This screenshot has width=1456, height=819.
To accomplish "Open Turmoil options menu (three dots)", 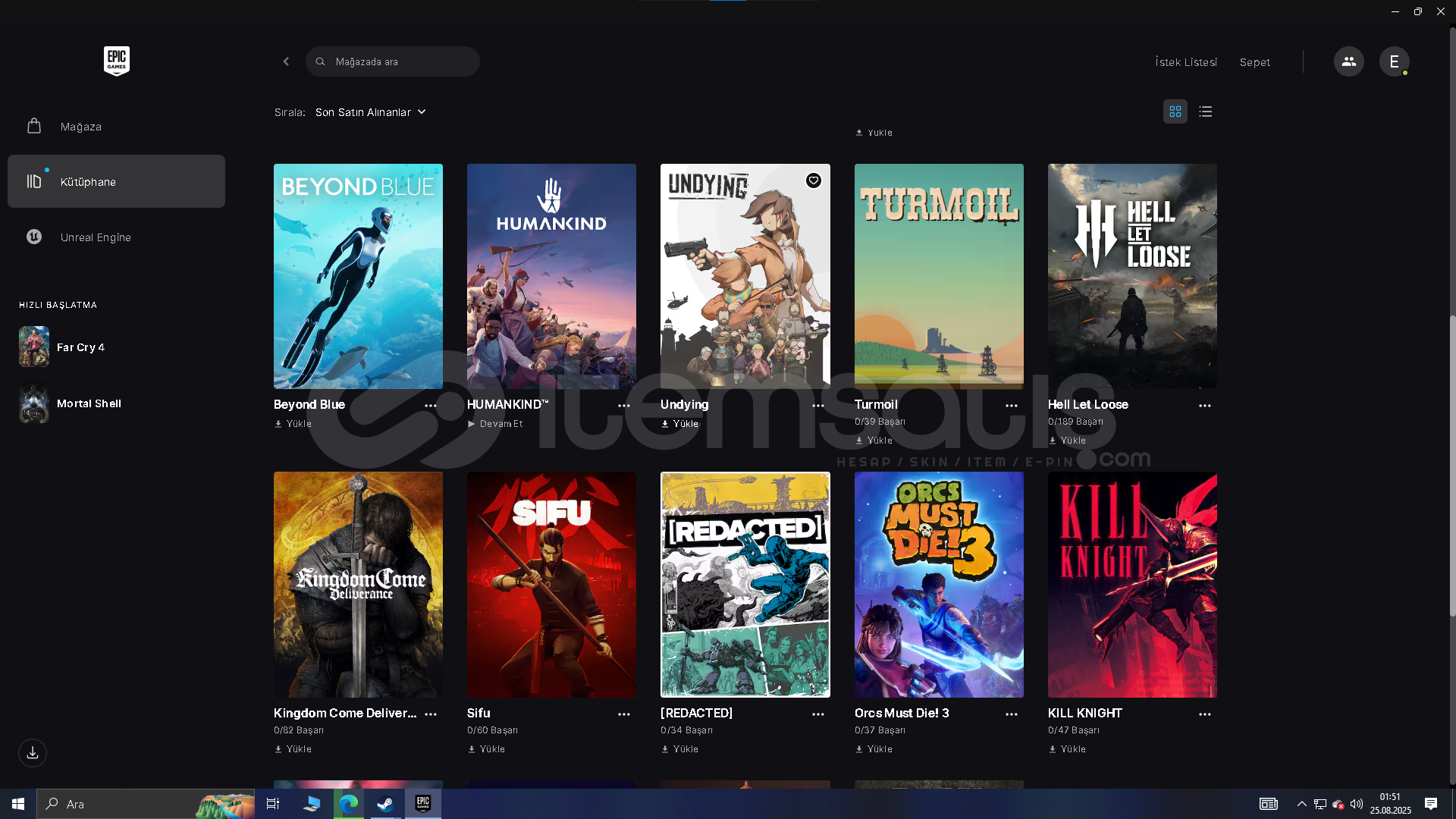I will point(1012,406).
